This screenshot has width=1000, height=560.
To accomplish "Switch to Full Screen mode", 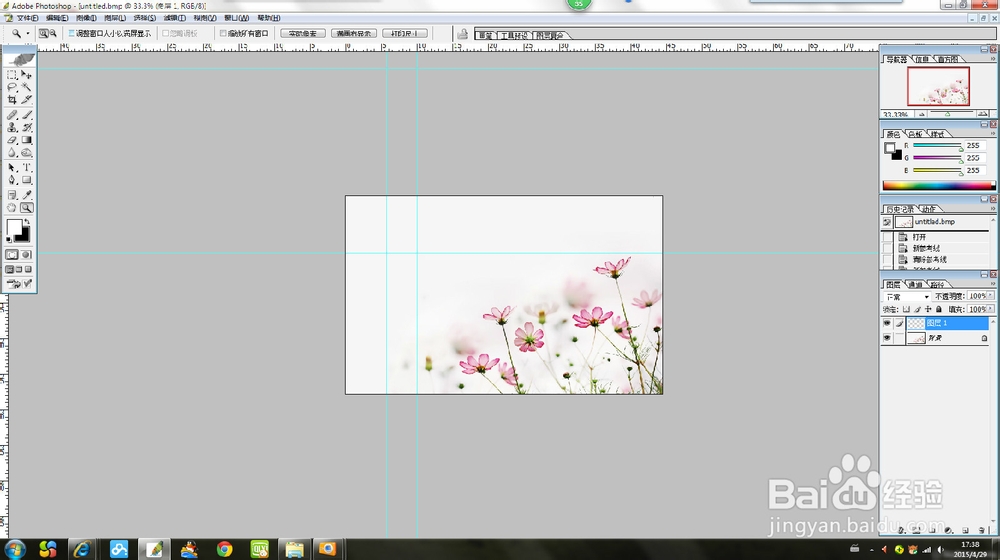I will coord(29,270).
